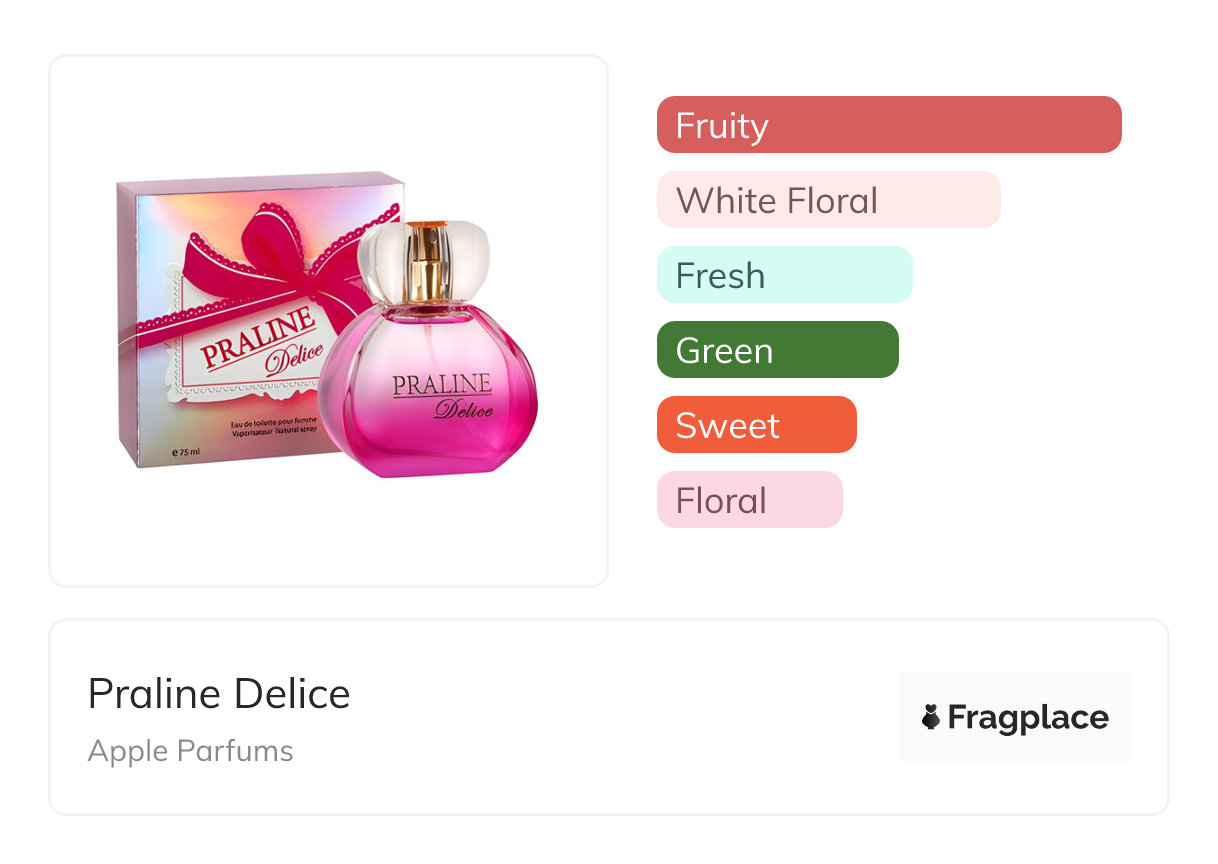Click the Fragplace perfume bottle logo icon
Viewport: 1218px width, 864px height.
pyautogui.click(x=931, y=717)
